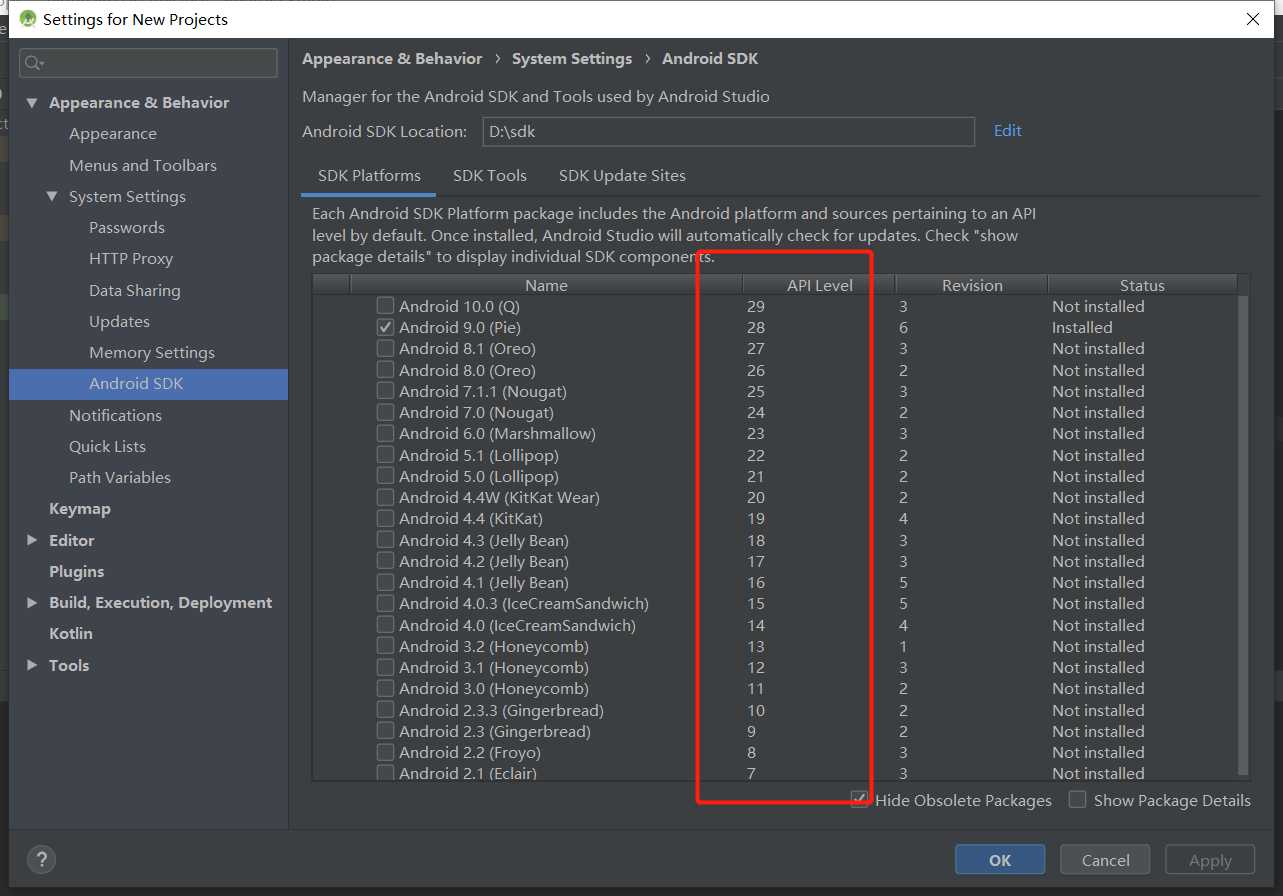Select the Android 4.0.3 (IceCreamSandwich) row text

click(x=524, y=603)
